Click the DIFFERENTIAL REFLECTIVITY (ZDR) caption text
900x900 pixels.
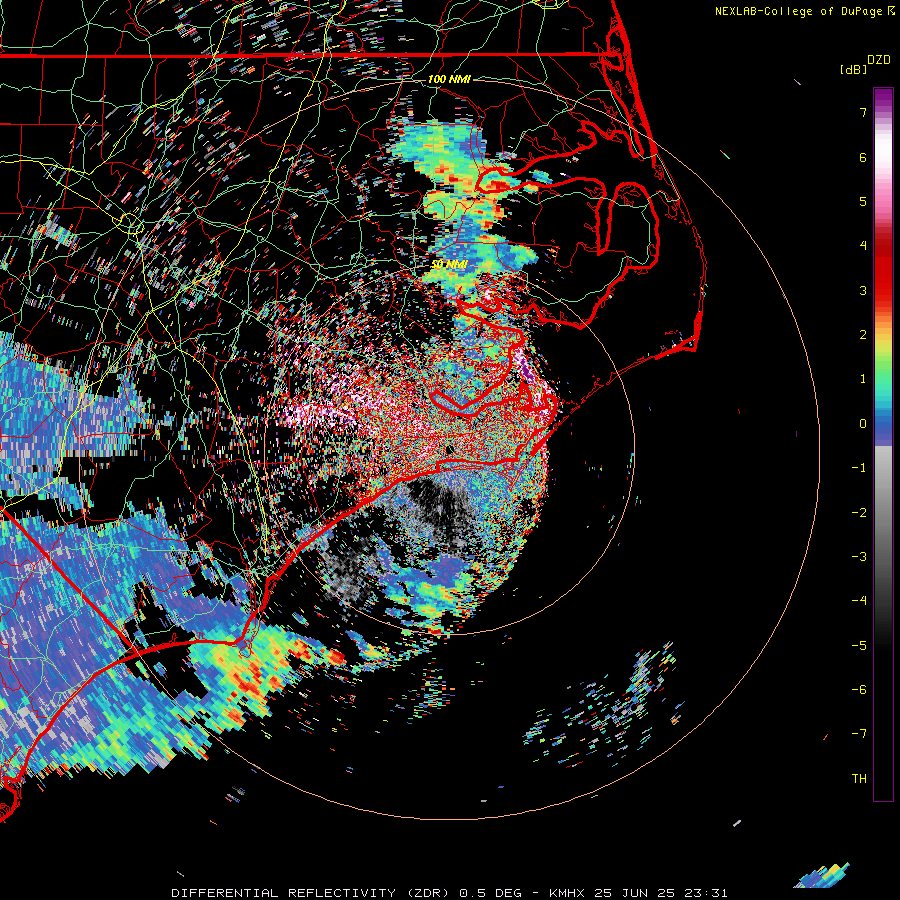[312, 893]
